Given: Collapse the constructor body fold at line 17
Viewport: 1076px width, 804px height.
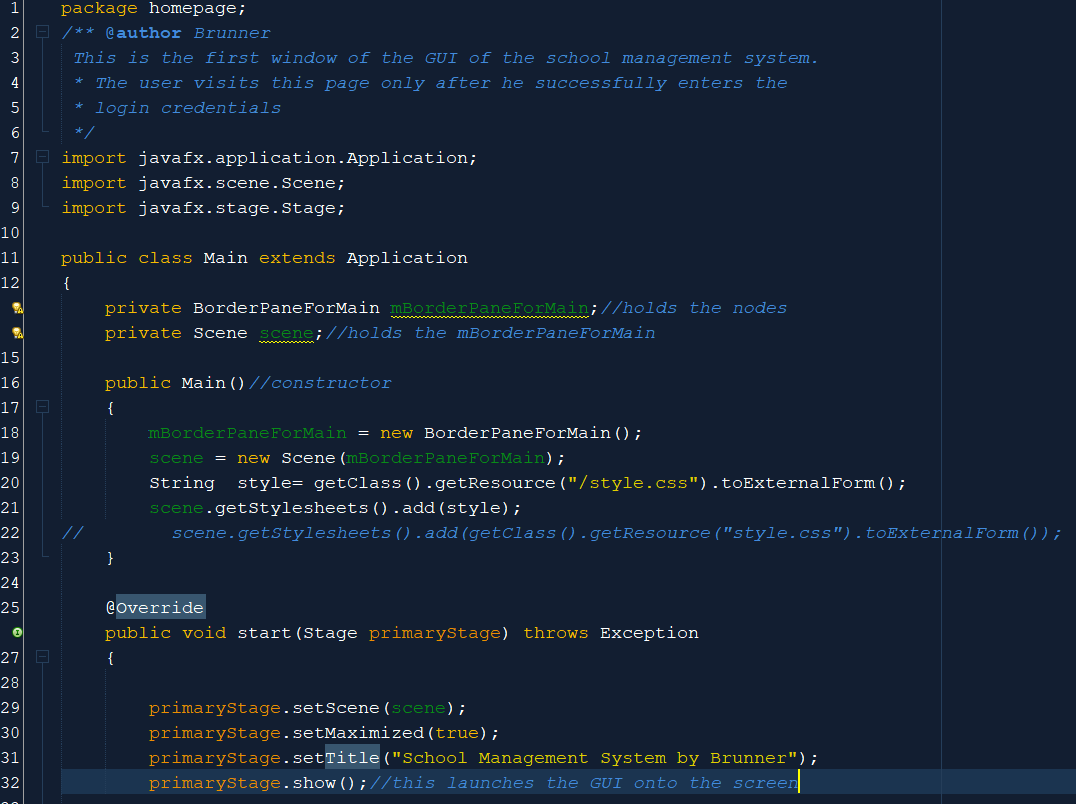Looking at the screenshot, I should 43,407.
